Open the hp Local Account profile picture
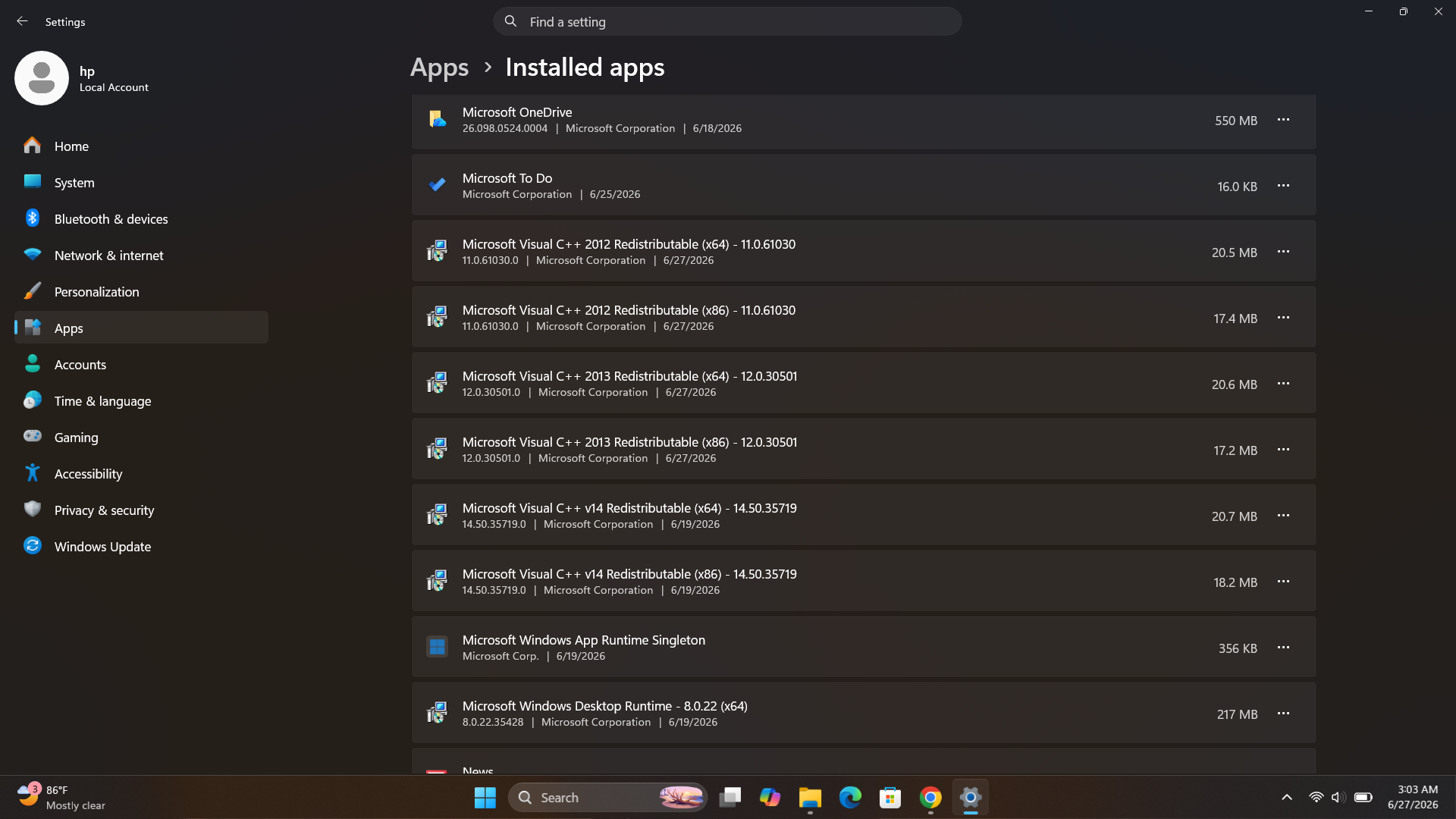This screenshot has width=1456, height=819. [42, 78]
